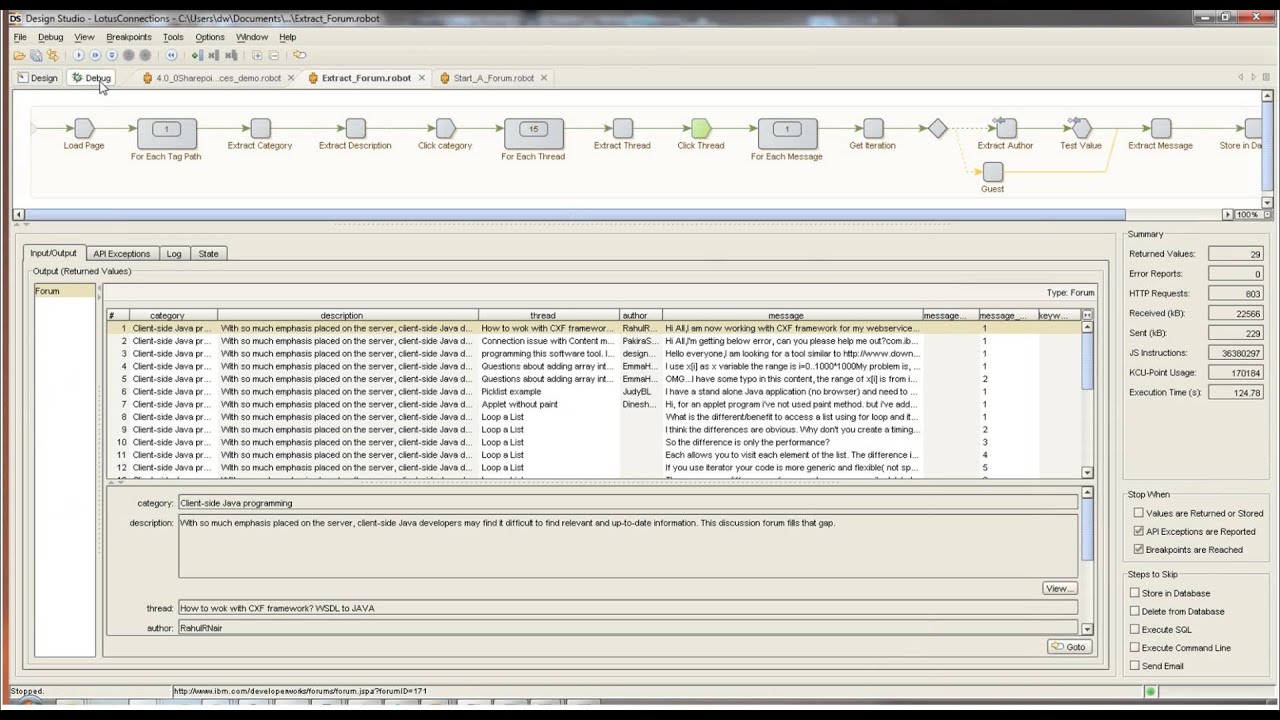1280x720 pixels.
Task: Enable skipping Send Email
Action: [1134, 665]
